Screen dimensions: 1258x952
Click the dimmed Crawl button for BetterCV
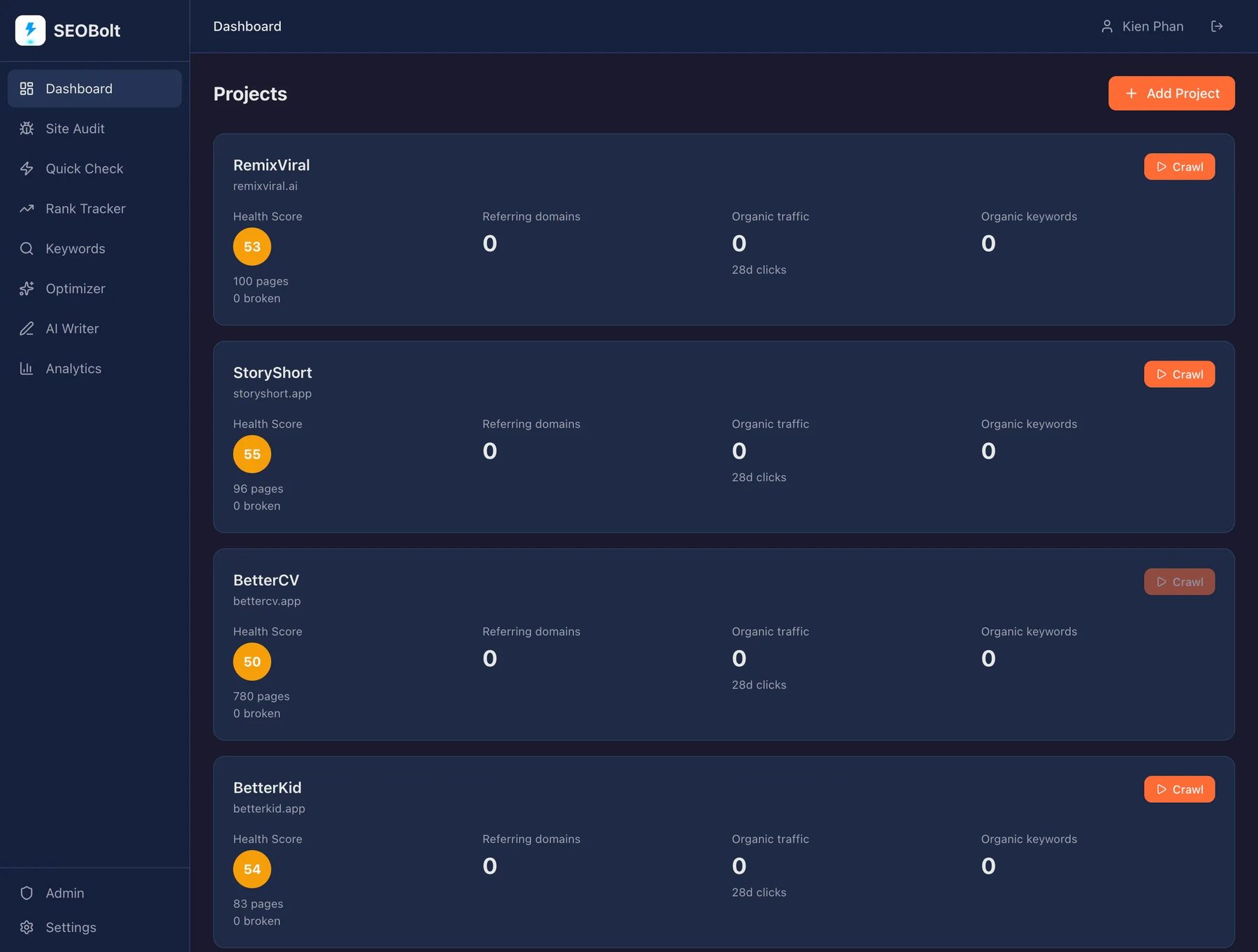point(1179,582)
